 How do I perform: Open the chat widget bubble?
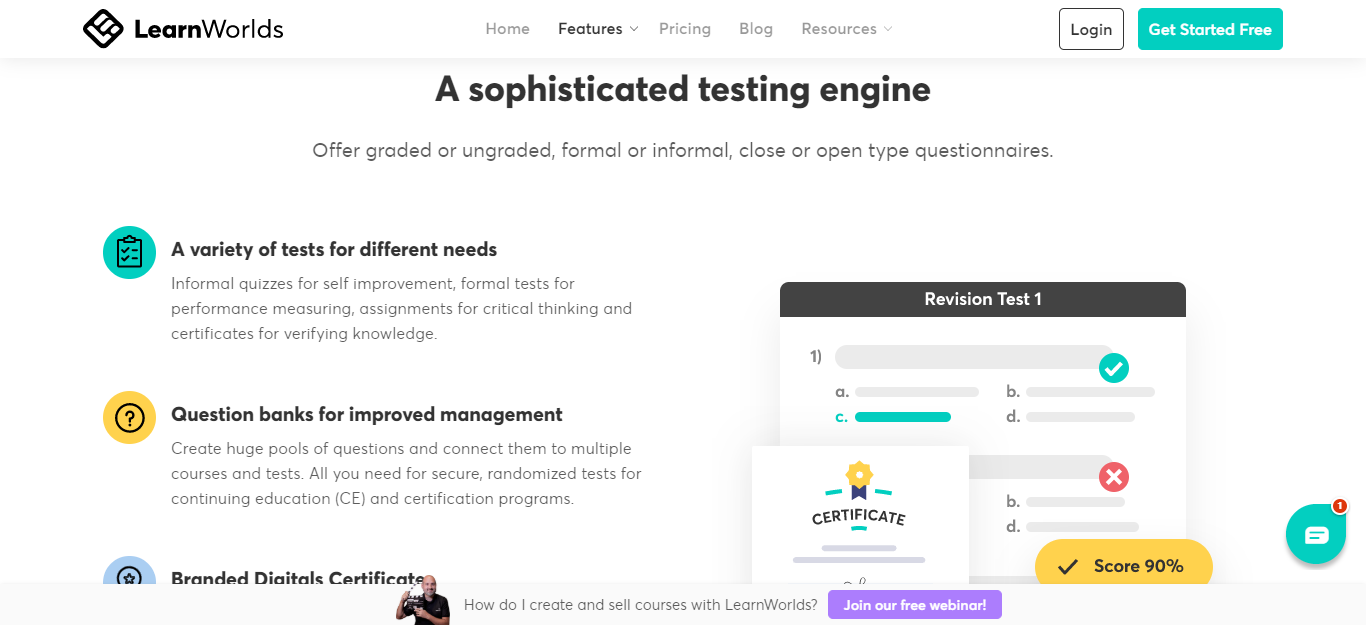tap(1316, 535)
